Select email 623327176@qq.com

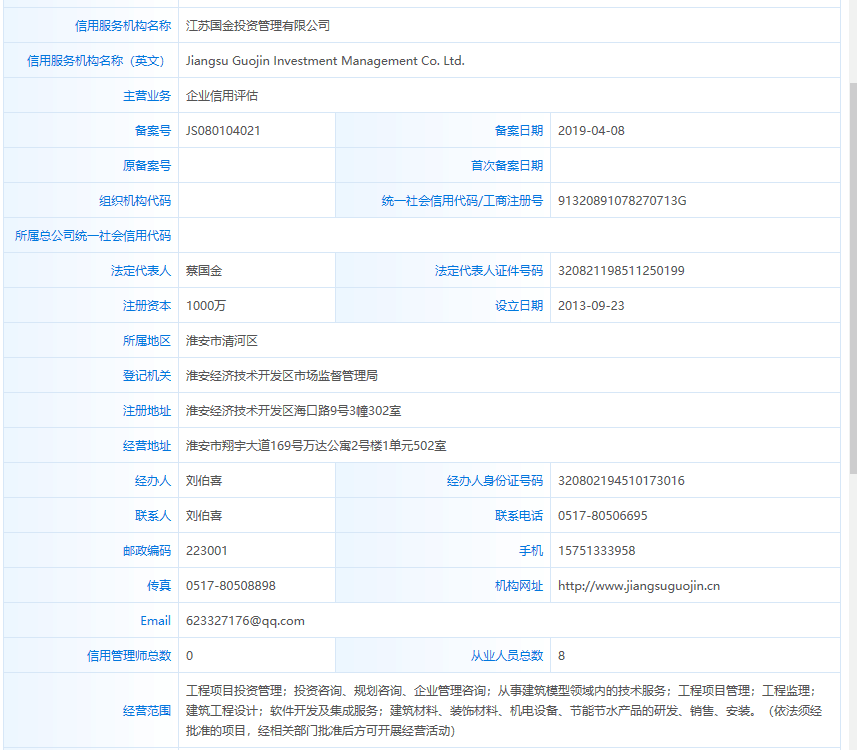pyautogui.click(x=245, y=621)
